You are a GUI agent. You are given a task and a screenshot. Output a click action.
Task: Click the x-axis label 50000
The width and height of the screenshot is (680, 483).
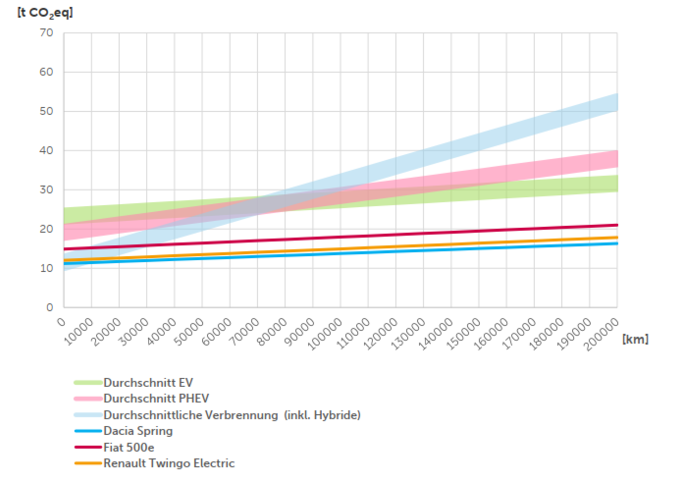pyautogui.click(x=190, y=331)
